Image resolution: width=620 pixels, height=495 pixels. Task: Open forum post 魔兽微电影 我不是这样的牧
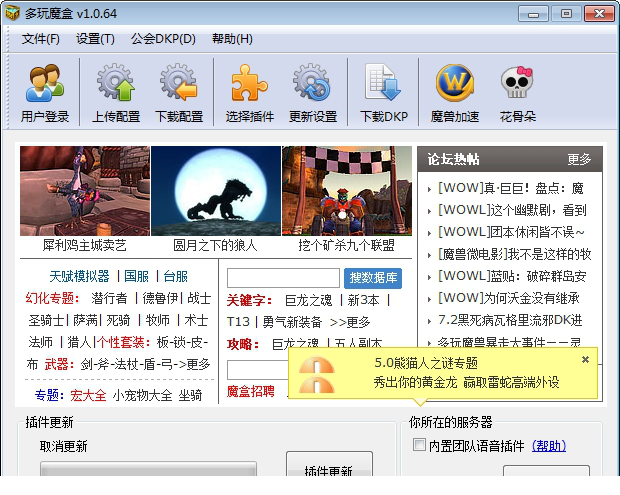[514, 254]
